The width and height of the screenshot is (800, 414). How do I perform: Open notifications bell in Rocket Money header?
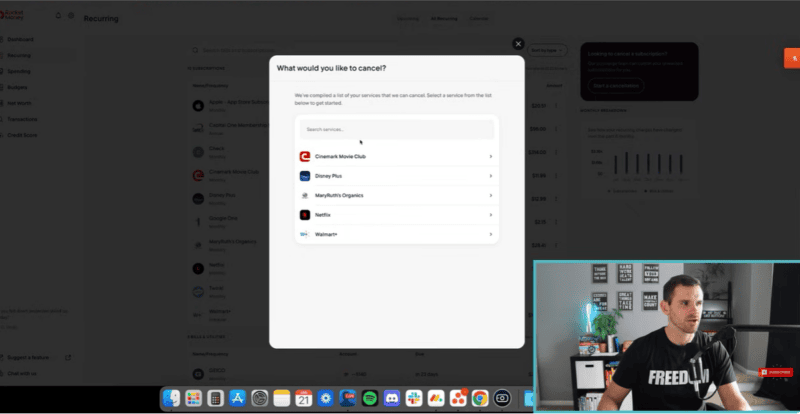point(58,16)
